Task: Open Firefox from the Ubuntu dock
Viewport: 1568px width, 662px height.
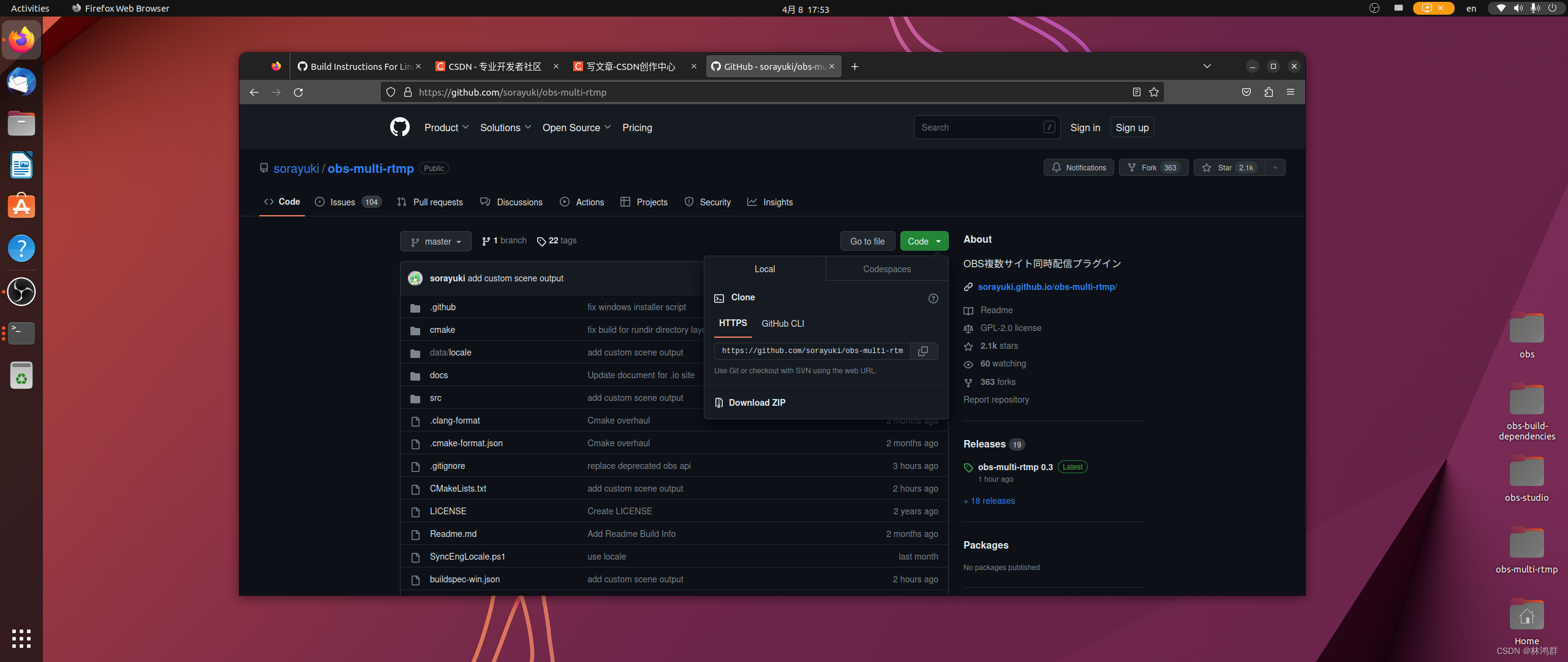Action: (21, 40)
